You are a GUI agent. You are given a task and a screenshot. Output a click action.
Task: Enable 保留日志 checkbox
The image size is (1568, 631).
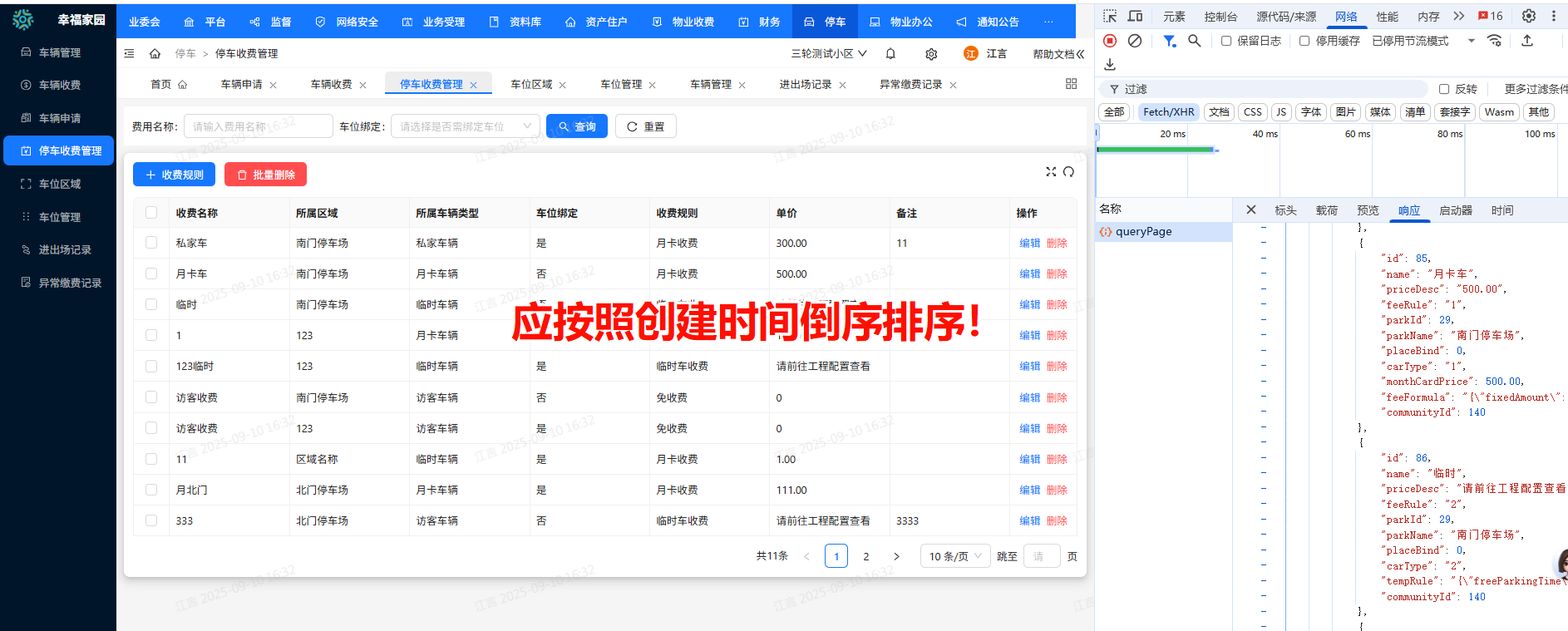click(1226, 41)
